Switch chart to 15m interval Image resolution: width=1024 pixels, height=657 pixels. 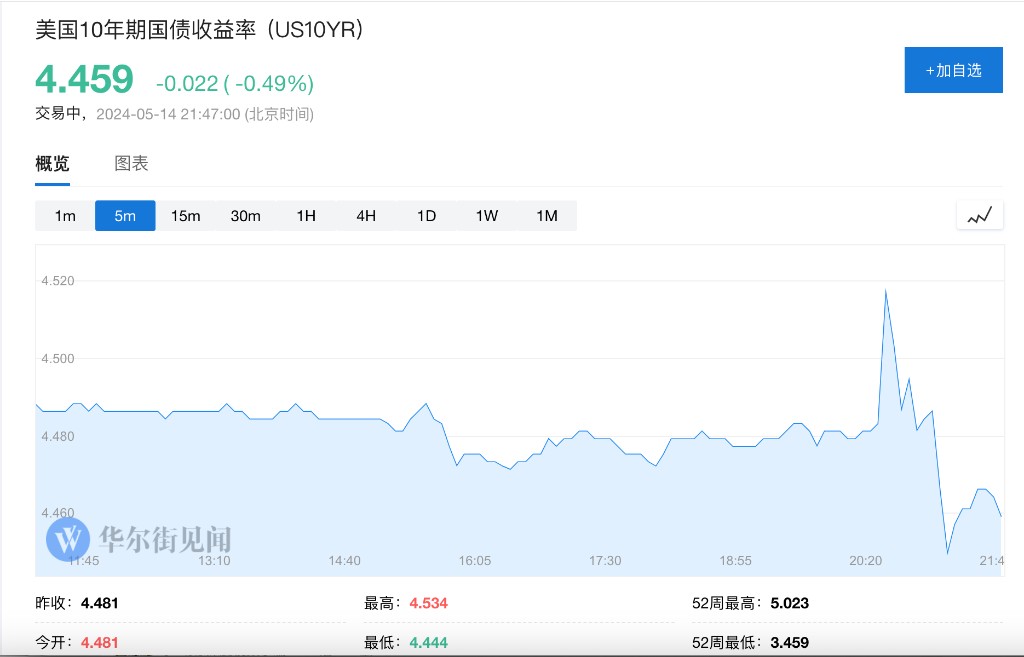click(185, 216)
